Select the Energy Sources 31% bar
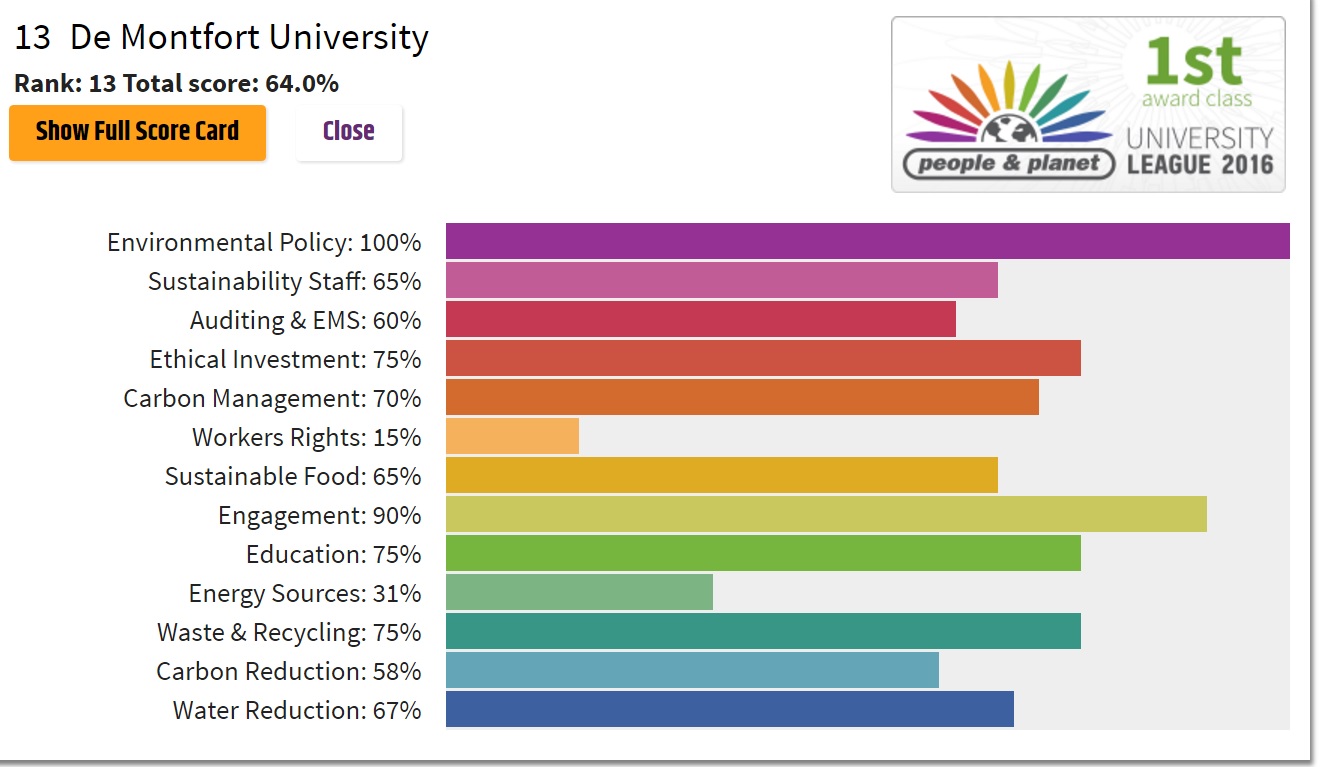 tap(579, 593)
